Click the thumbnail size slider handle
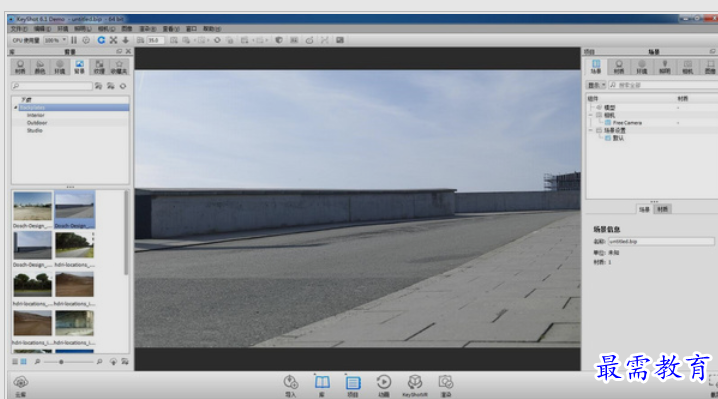 [x=61, y=362]
